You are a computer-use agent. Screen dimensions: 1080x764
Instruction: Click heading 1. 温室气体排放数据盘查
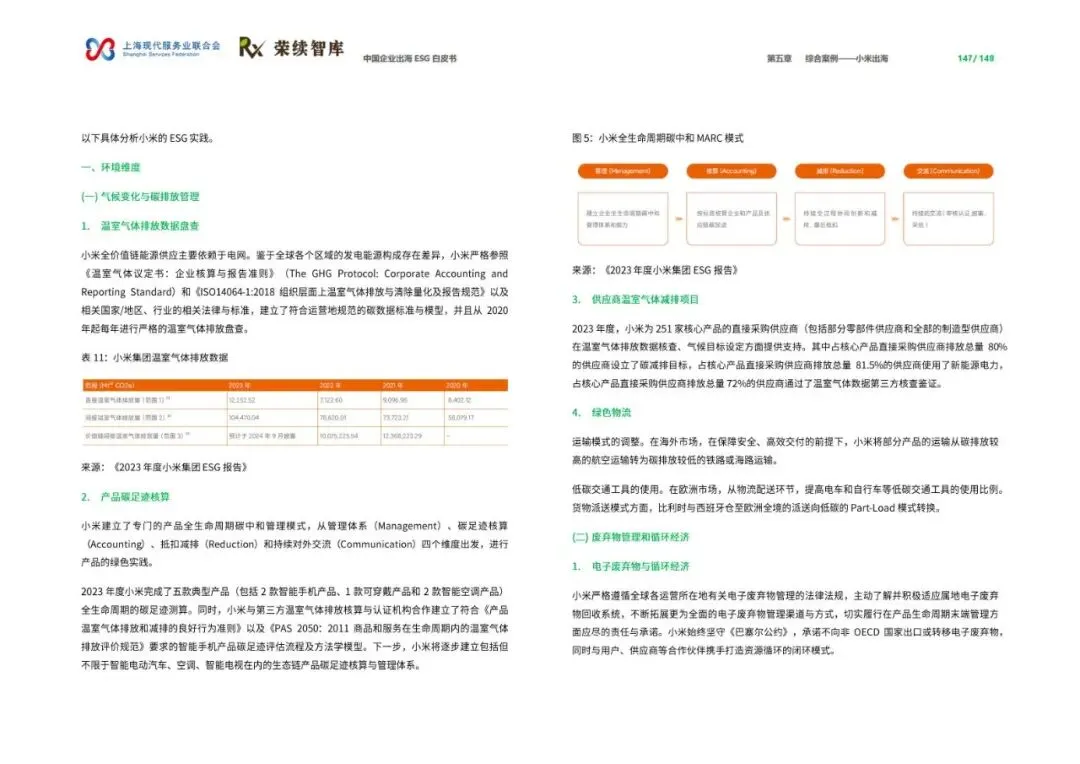click(141, 225)
